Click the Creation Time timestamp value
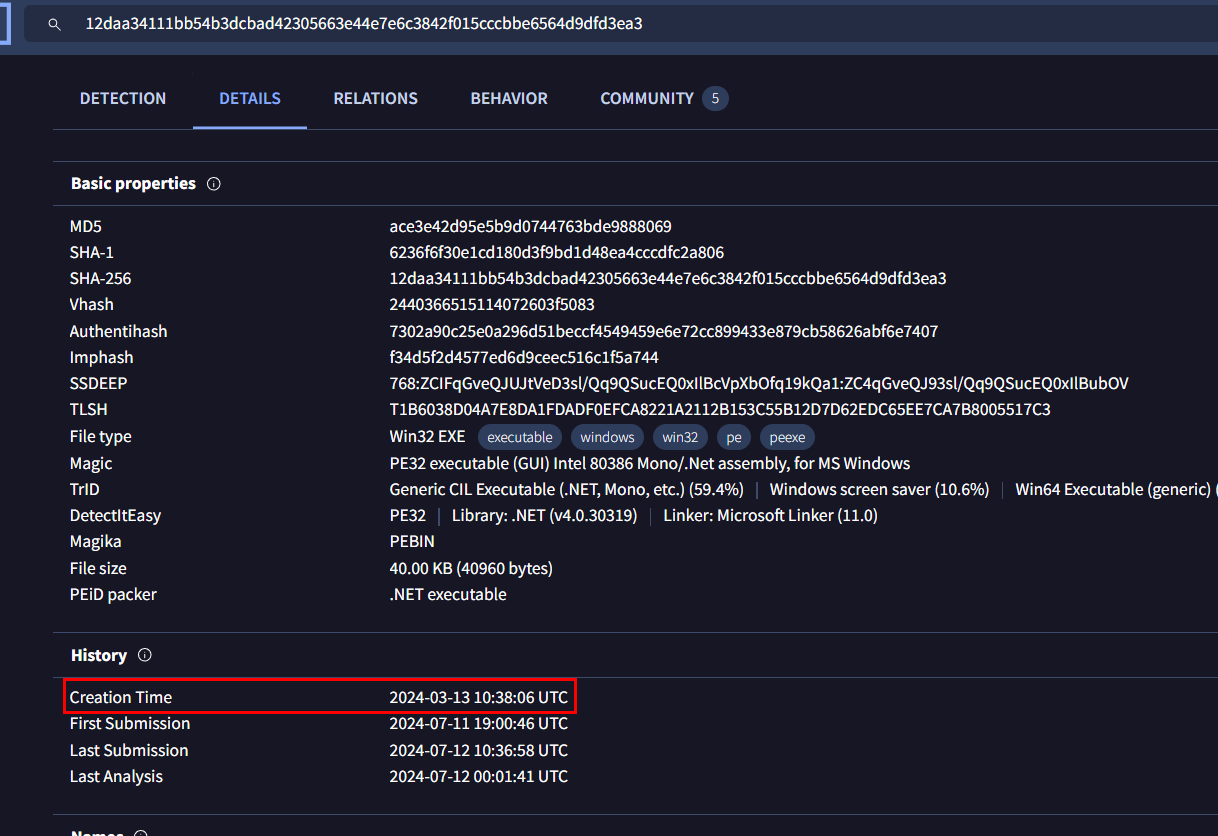Image resolution: width=1218 pixels, height=836 pixels. coord(478,698)
